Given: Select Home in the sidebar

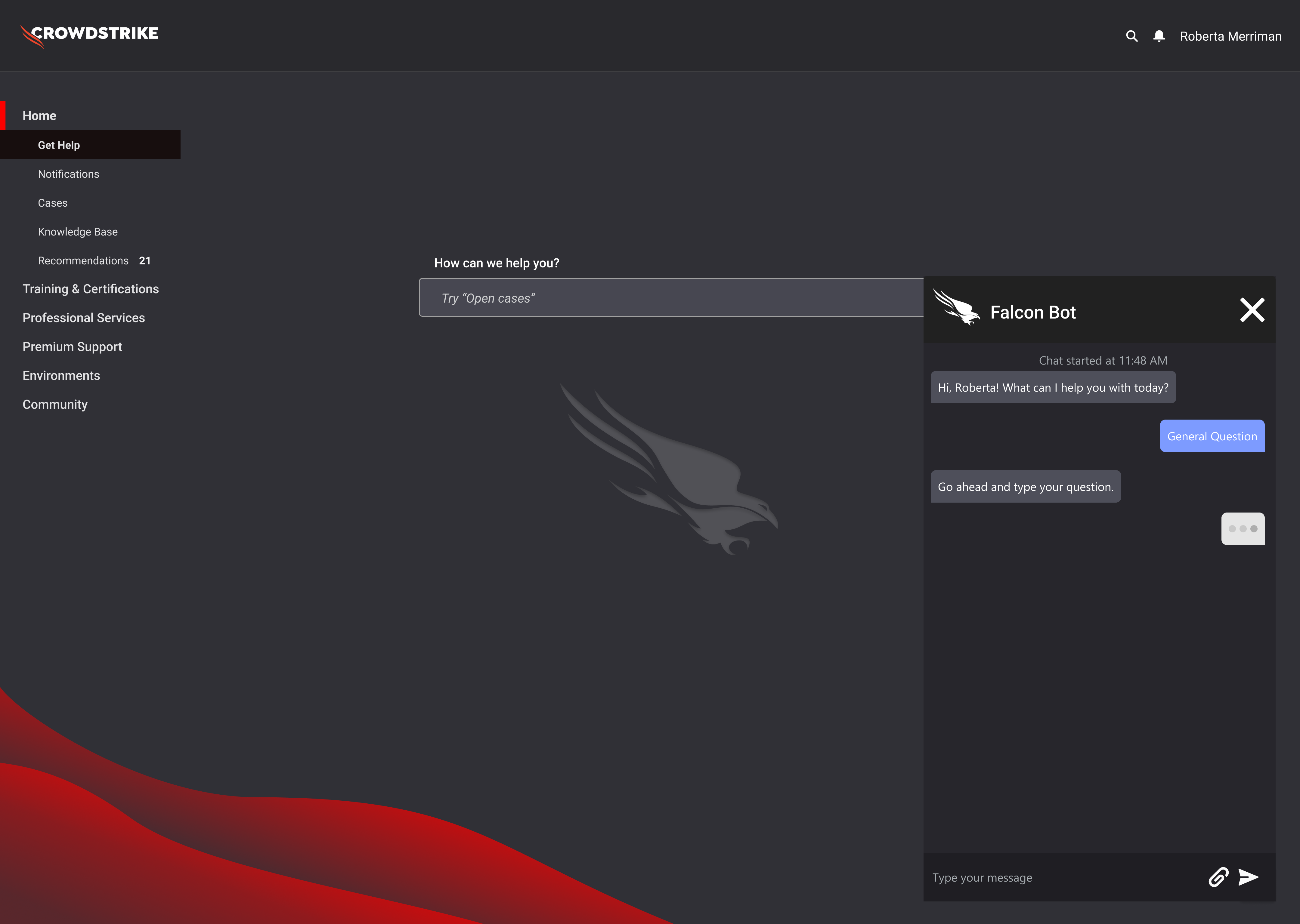Looking at the screenshot, I should [x=39, y=115].
